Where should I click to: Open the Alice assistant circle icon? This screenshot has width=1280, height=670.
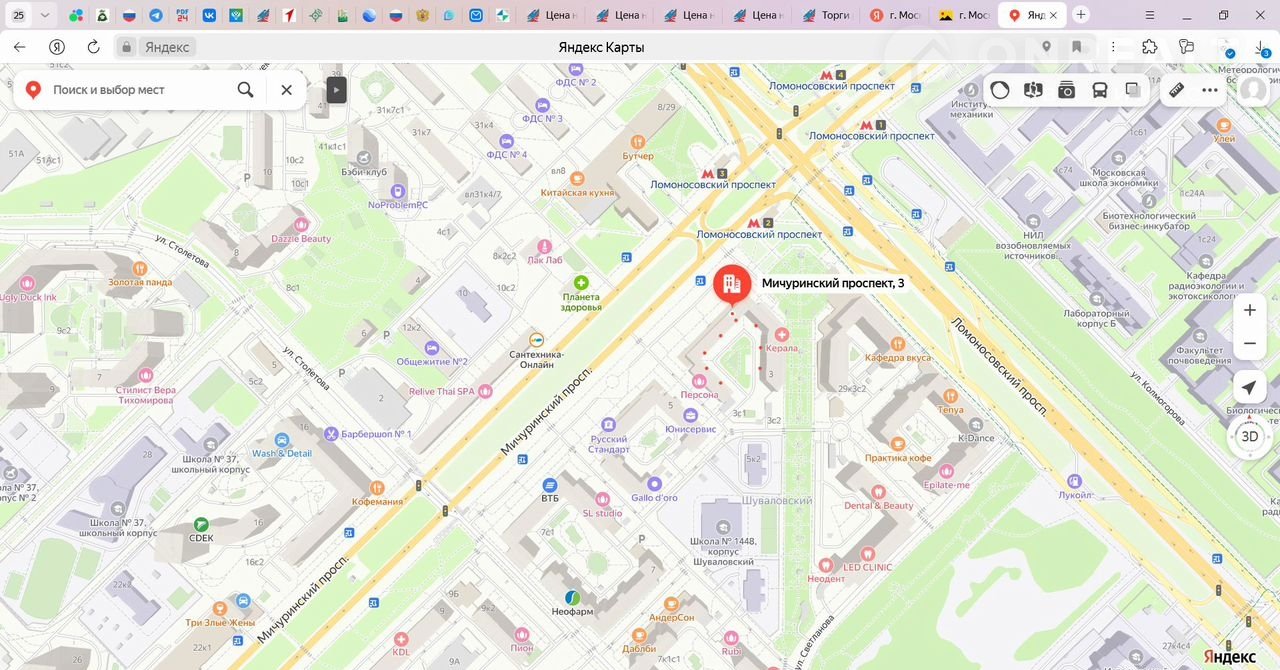tap(1000, 90)
